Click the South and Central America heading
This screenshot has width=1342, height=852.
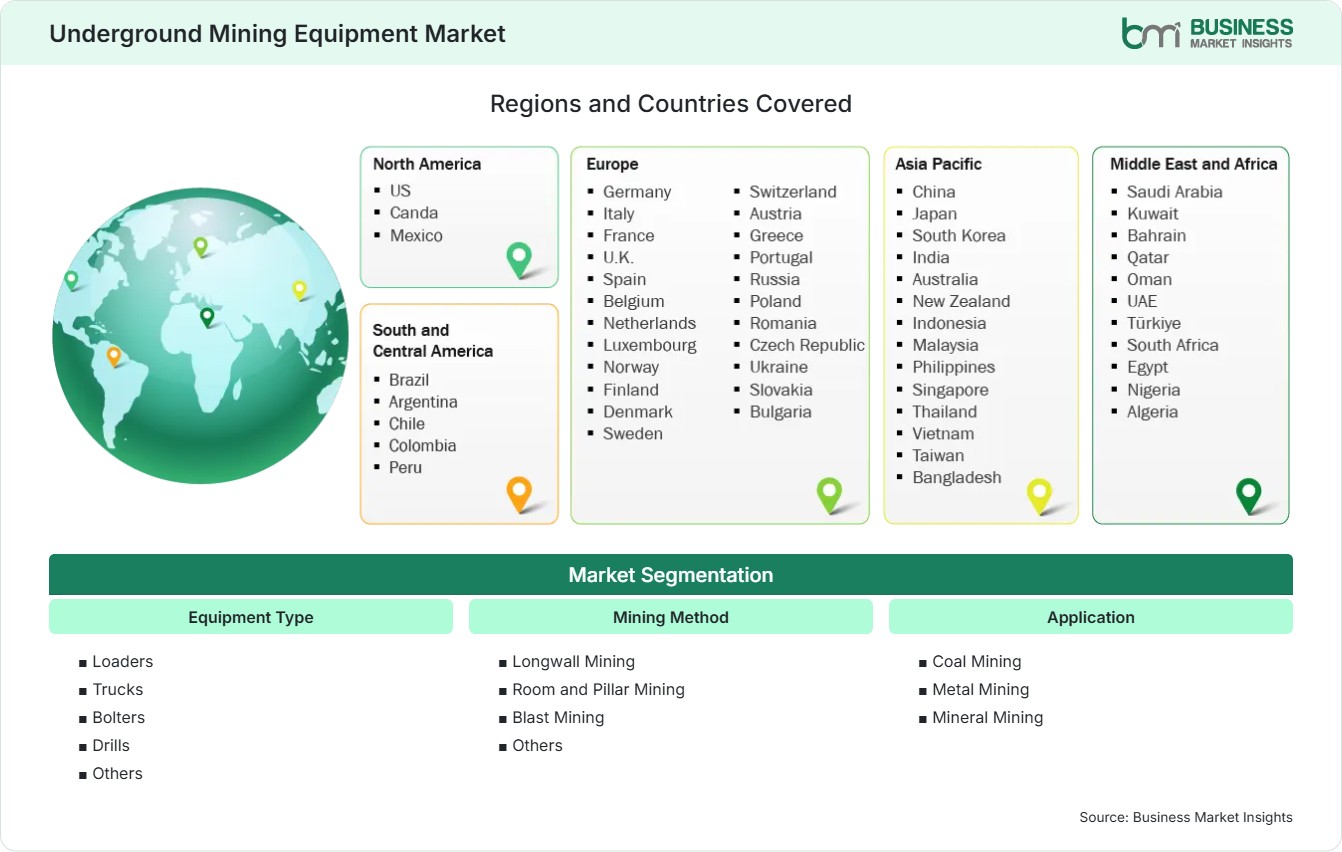[x=433, y=340]
